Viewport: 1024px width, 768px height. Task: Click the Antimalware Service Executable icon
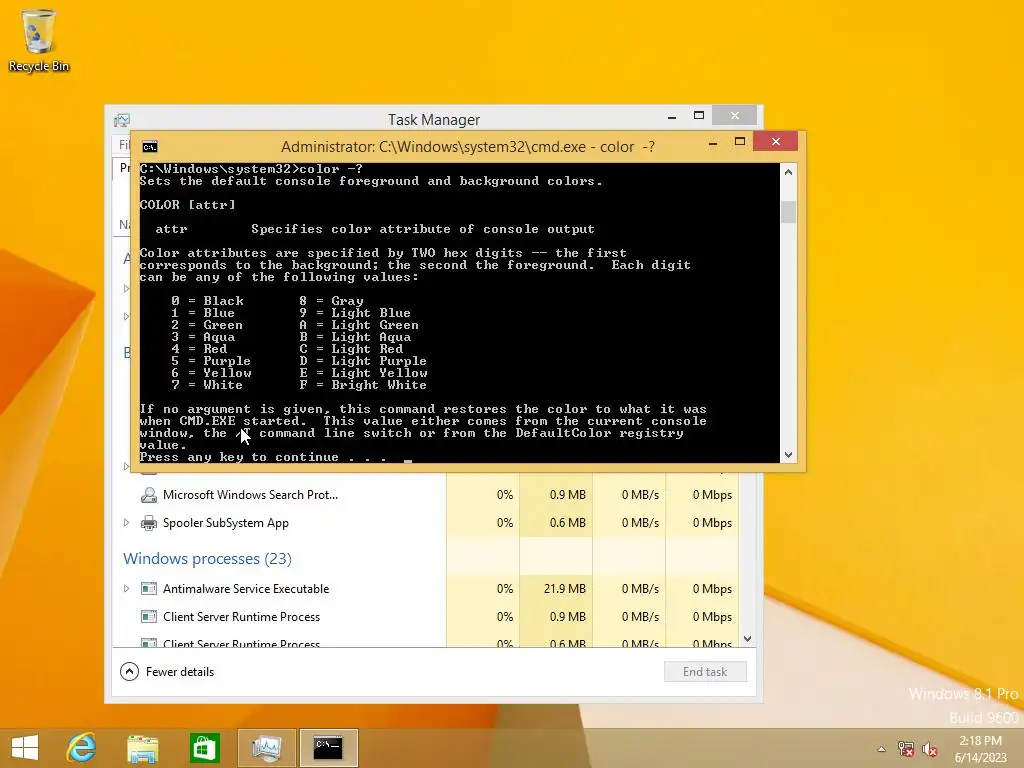point(149,589)
